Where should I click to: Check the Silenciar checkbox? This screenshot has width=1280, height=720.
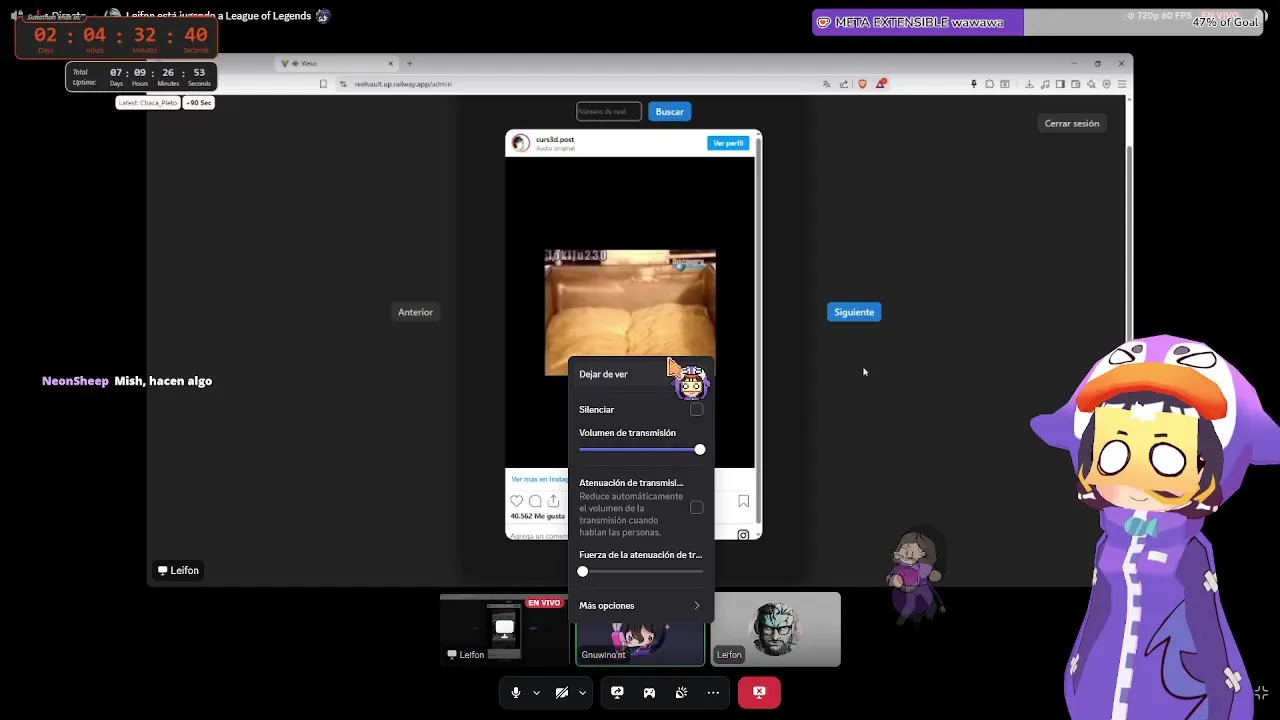click(697, 409)
